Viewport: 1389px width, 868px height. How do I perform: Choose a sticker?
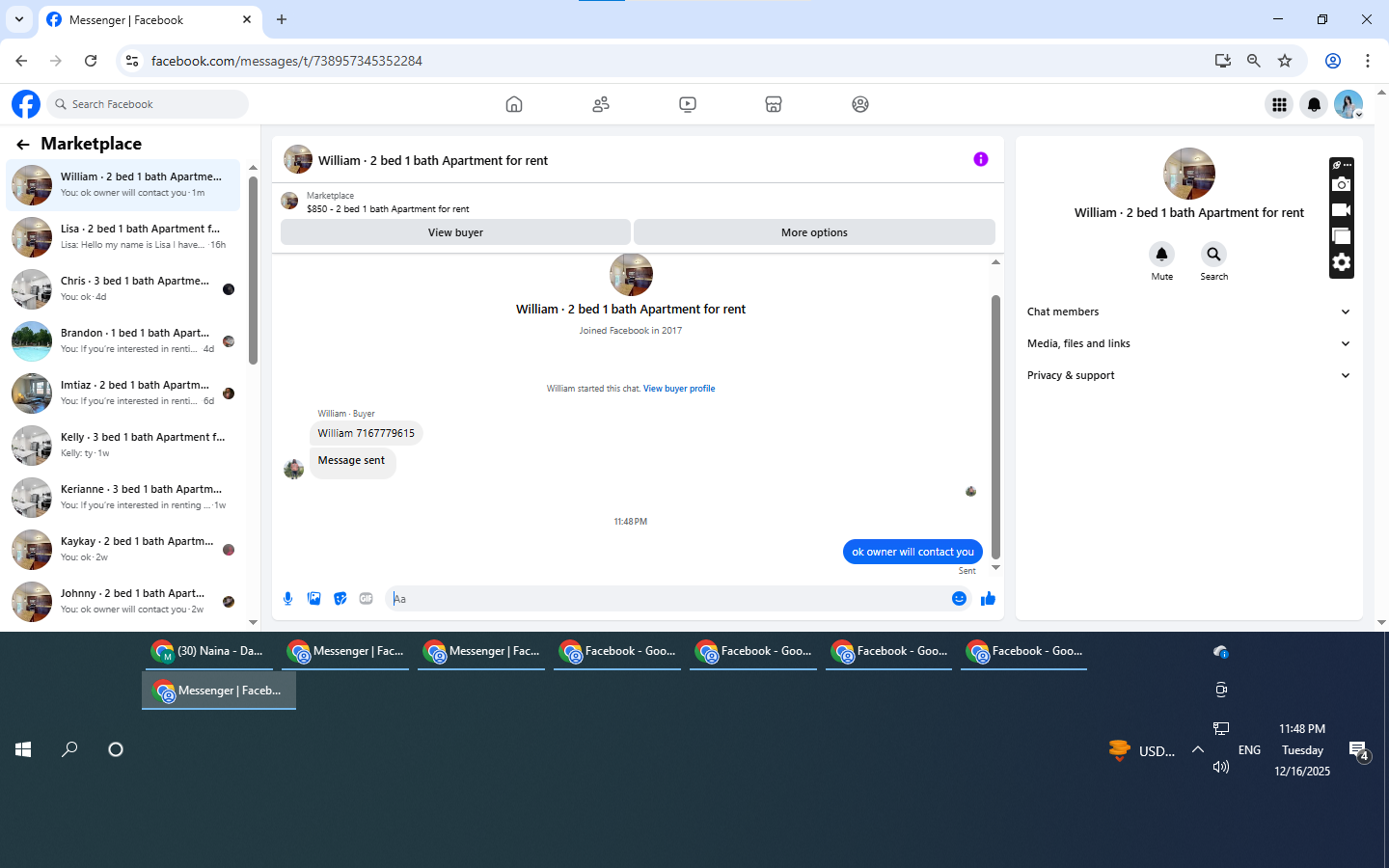[340, 599]
